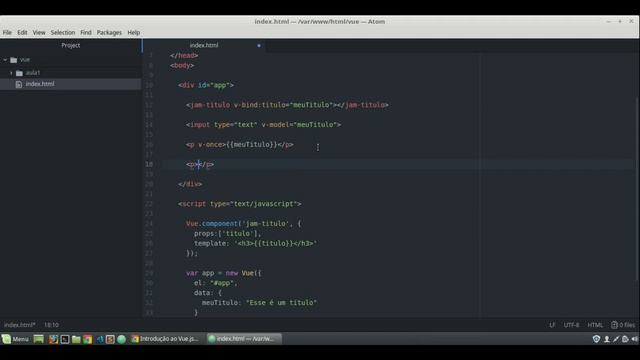Viewport: 640px width, 360px height.
Task: Click the props: ['titulo'] line
Action: point(227,234)
